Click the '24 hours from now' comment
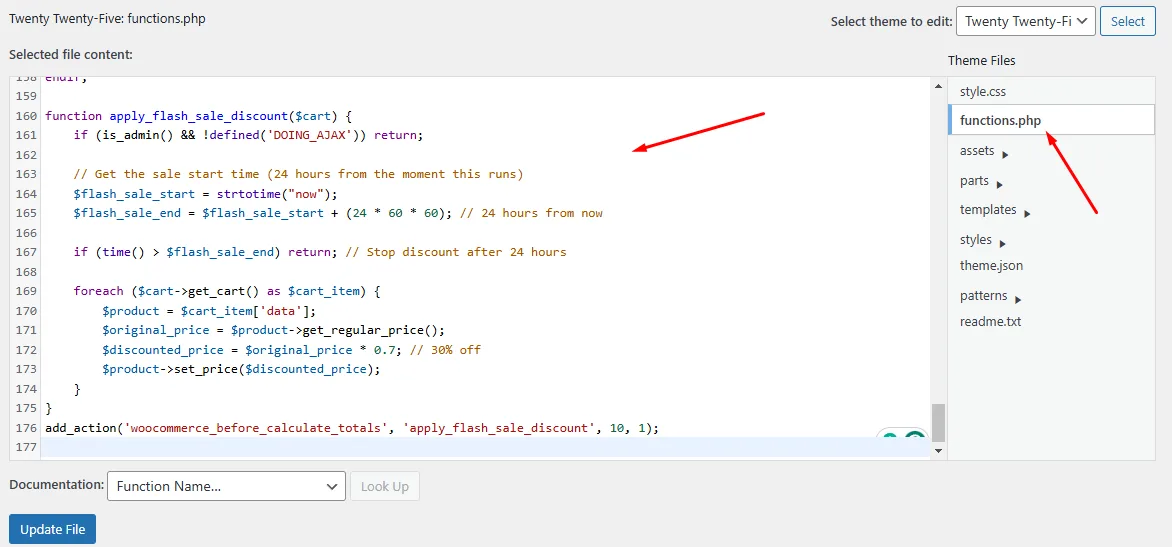Image resolution: width=1172 pixels, height=547 pixels. 531,213
